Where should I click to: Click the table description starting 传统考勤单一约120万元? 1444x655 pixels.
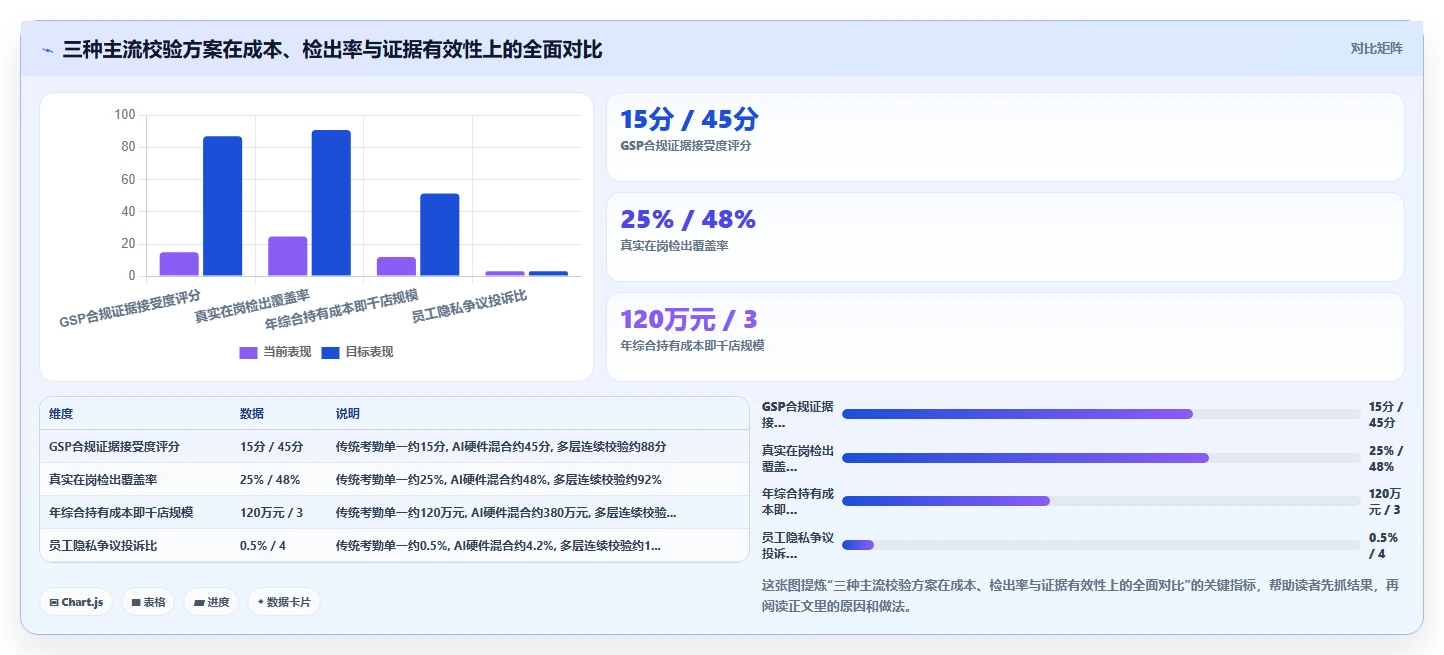point(506,513)
